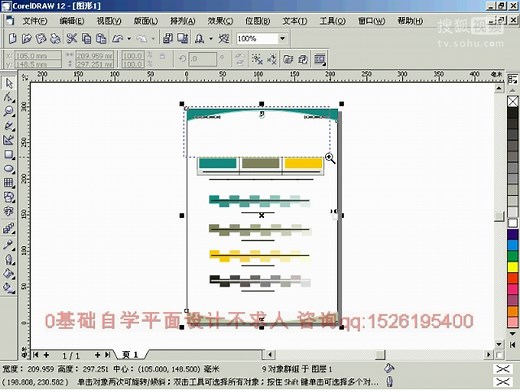Viewport: 520px width, 390px height.
Task: Click the X position field 105.0 mm
Action: pos(38,55)
